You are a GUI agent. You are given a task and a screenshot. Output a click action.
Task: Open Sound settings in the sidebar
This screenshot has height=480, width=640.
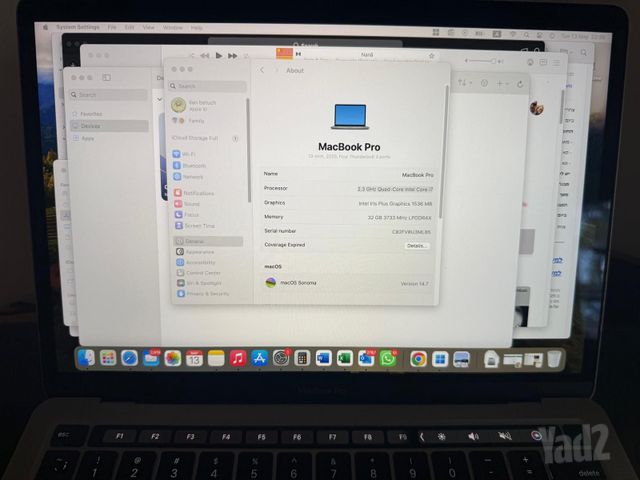[x=187, y=204]
